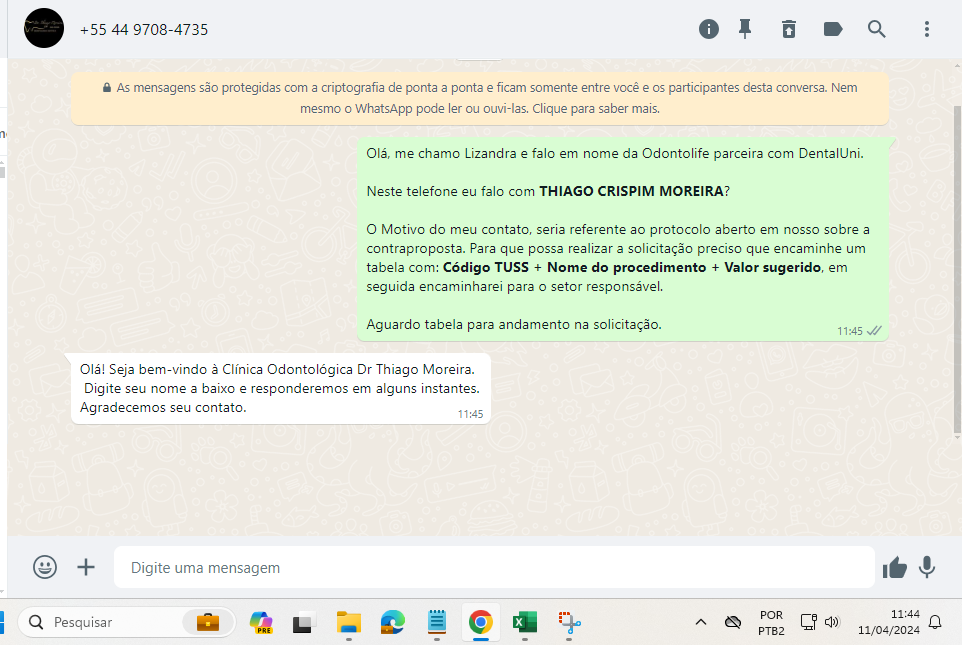Open the emoji picker
The height and width of the screenshot is (645, 962).
point(45,567)
